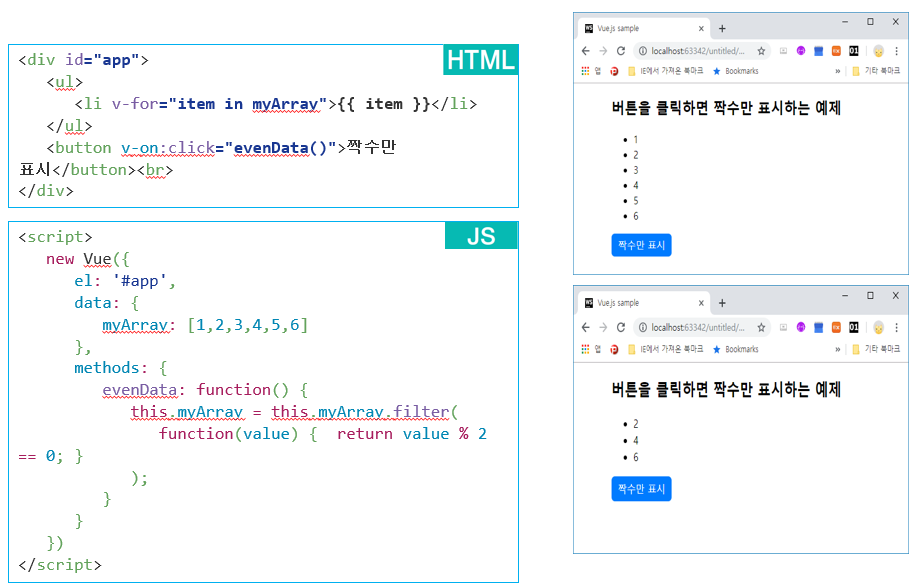Open a new tab in the 1-to-6 list window
Image resolution: width=916 pixels, height=588 pixels.
point(722,29)
